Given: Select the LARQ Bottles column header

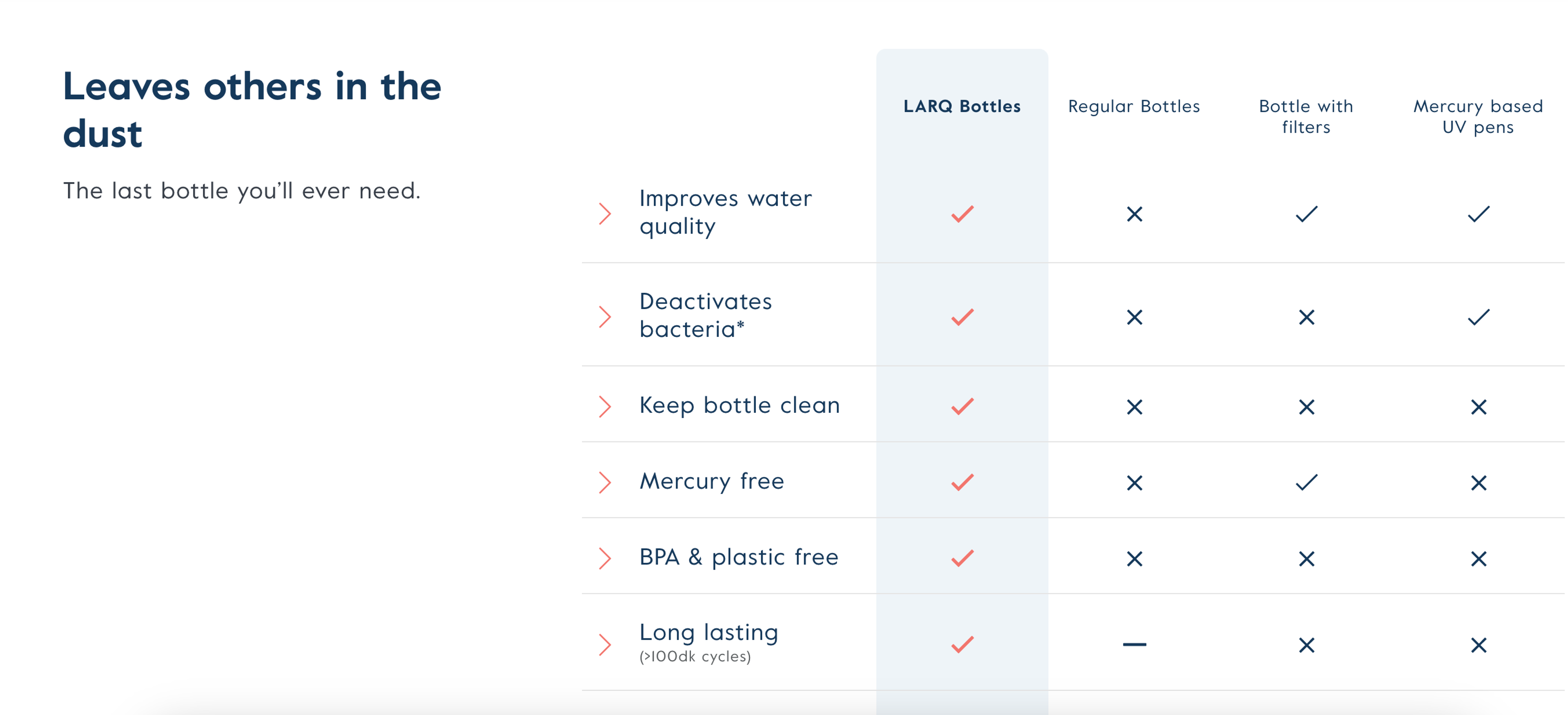Looking at the screenshot, I should 962,107.
